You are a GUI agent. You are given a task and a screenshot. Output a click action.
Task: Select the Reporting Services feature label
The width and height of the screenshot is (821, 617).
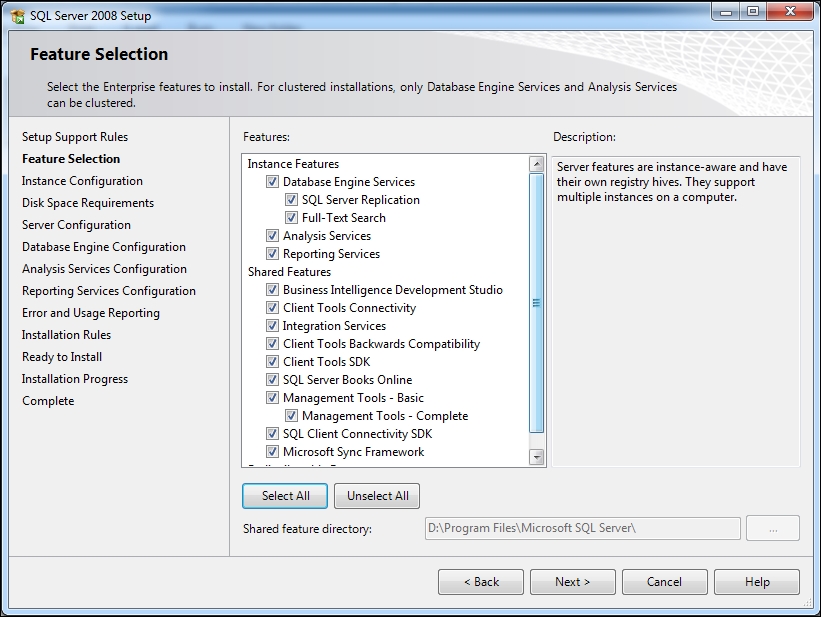(331, 254)
